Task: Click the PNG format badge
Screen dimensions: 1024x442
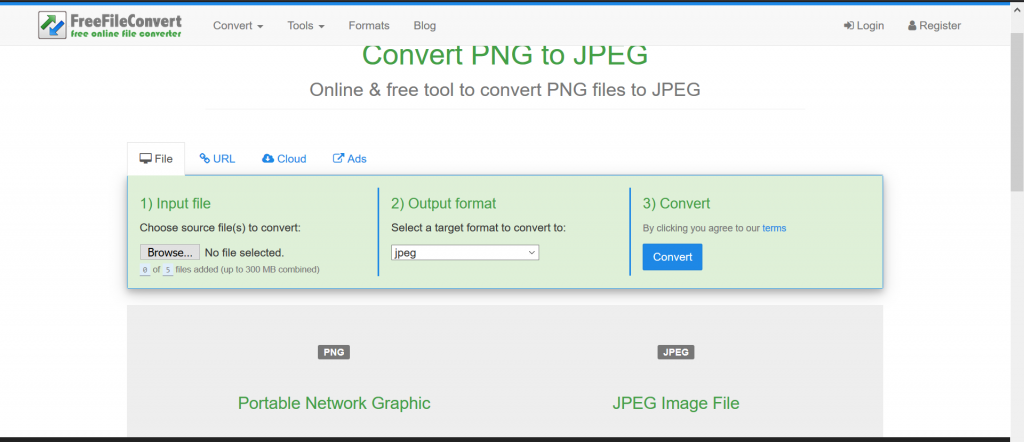Action: point(334,353)
